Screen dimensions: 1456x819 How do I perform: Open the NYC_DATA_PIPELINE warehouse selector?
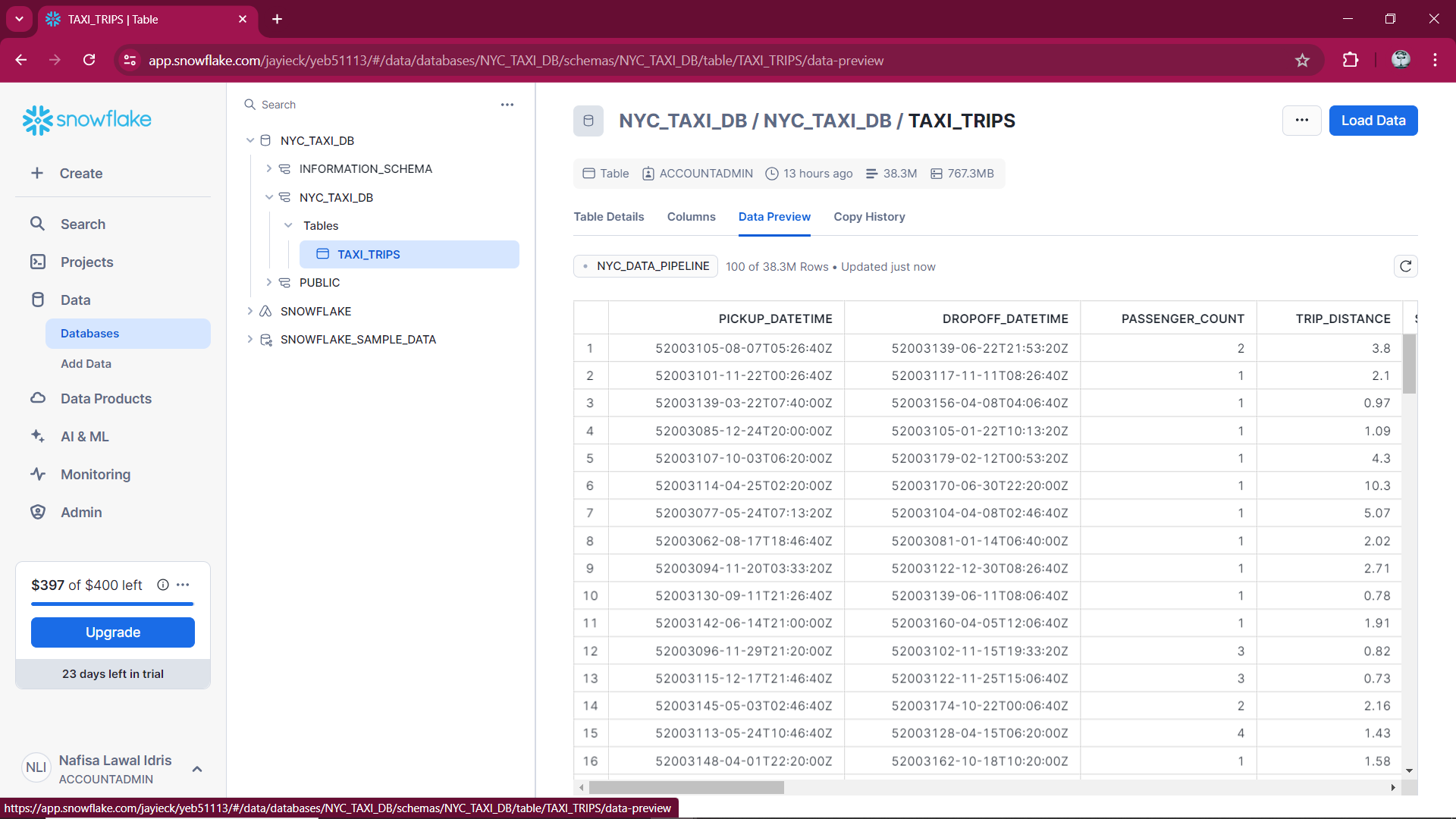[x=645, y=266]
